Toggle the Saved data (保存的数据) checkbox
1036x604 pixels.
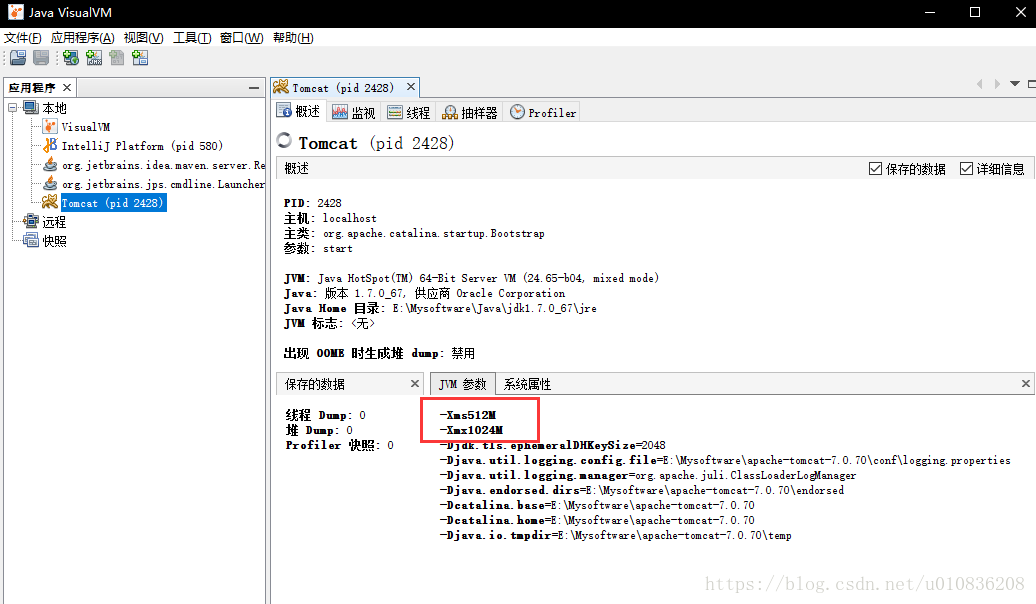click(x=875, y=169)
